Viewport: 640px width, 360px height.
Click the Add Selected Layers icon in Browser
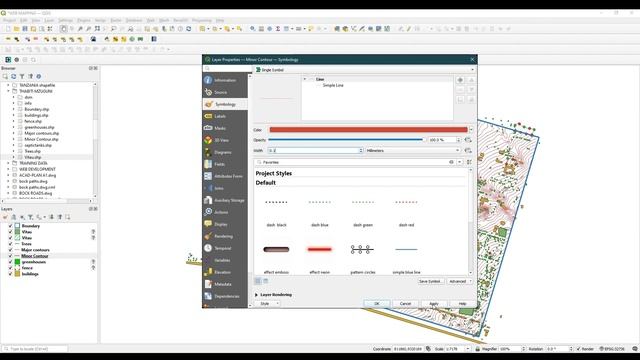pos(5,76)
